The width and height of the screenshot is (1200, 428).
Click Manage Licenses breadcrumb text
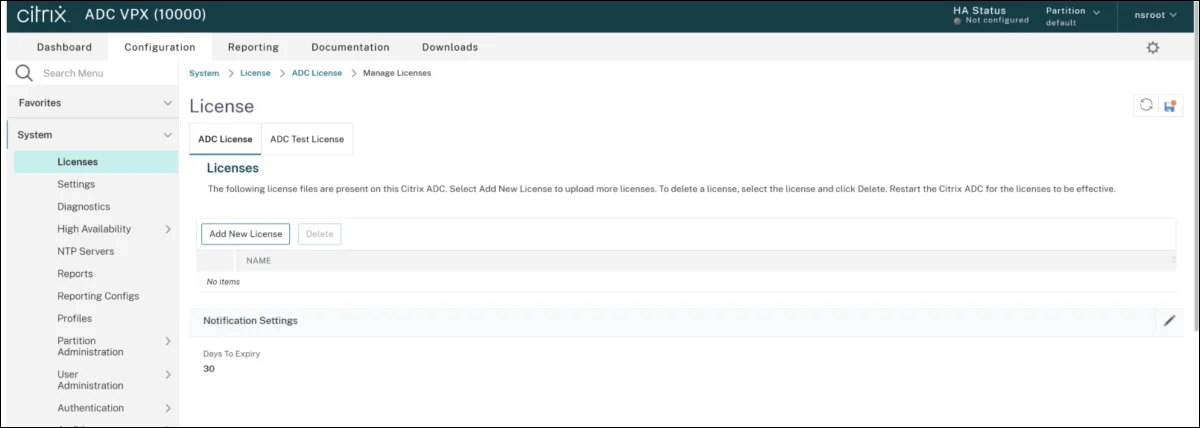point(397,73)
